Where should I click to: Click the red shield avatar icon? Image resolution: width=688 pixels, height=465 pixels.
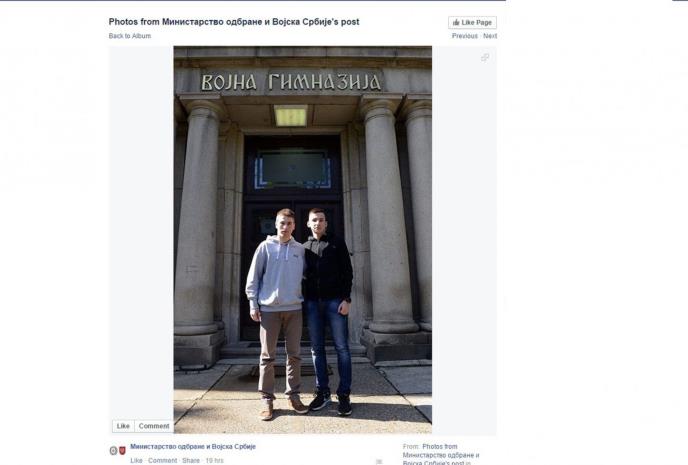coord(122,451)
